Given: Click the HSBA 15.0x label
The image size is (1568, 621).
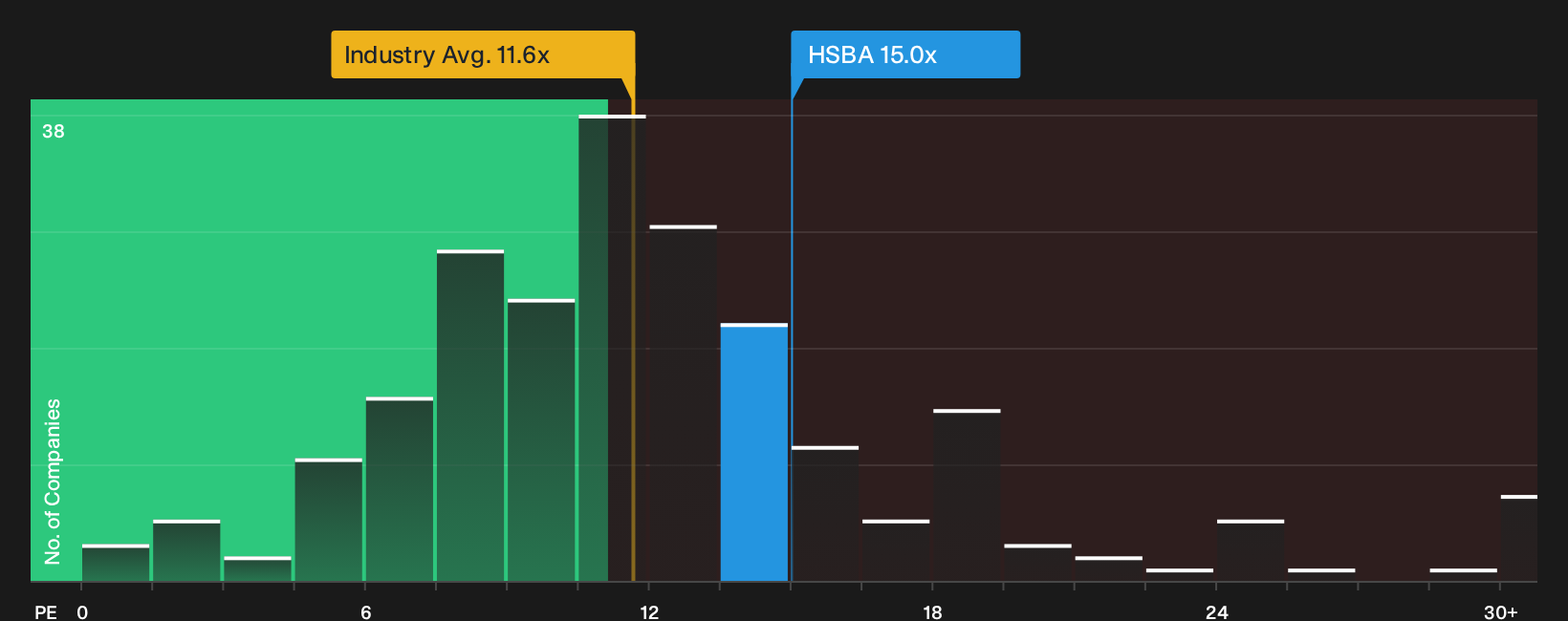Looking at the screenshot, I should pos(905,54).
